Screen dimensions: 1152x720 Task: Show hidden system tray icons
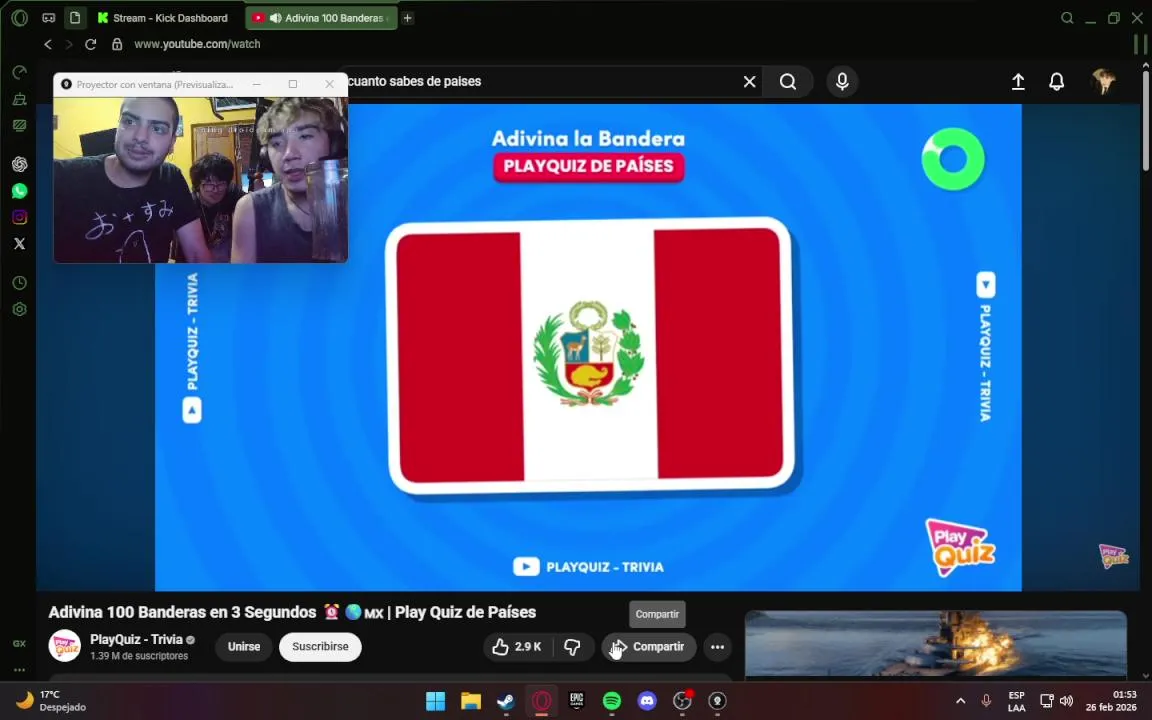pos(960,701)
